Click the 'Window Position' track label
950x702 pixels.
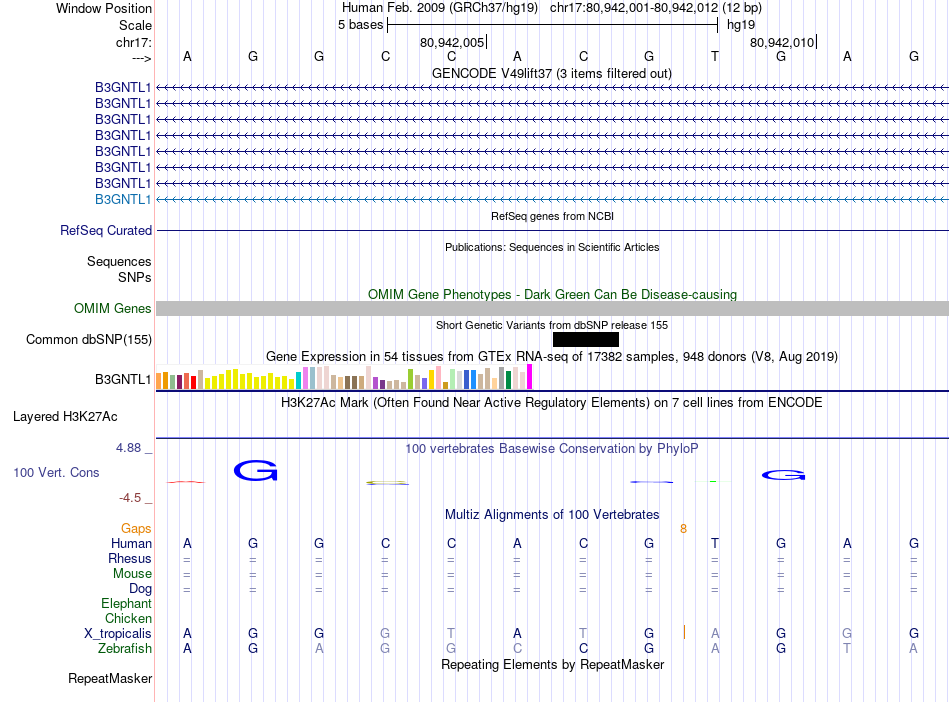point(104,8)
